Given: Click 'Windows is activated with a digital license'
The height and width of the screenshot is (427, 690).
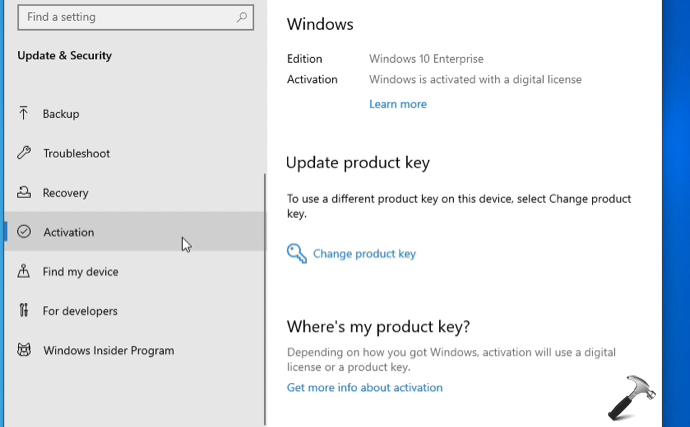Looking at the screenshot, I should pos(475,79).
